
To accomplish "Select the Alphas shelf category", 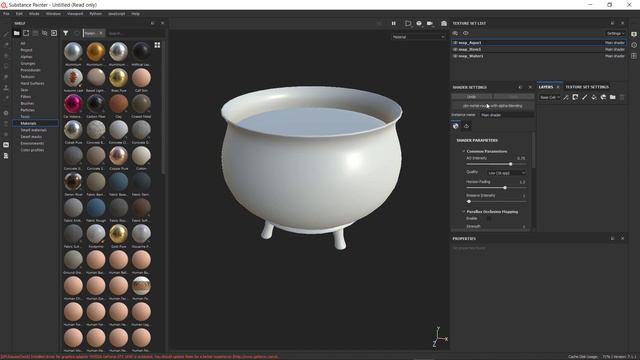I will 26,57.
